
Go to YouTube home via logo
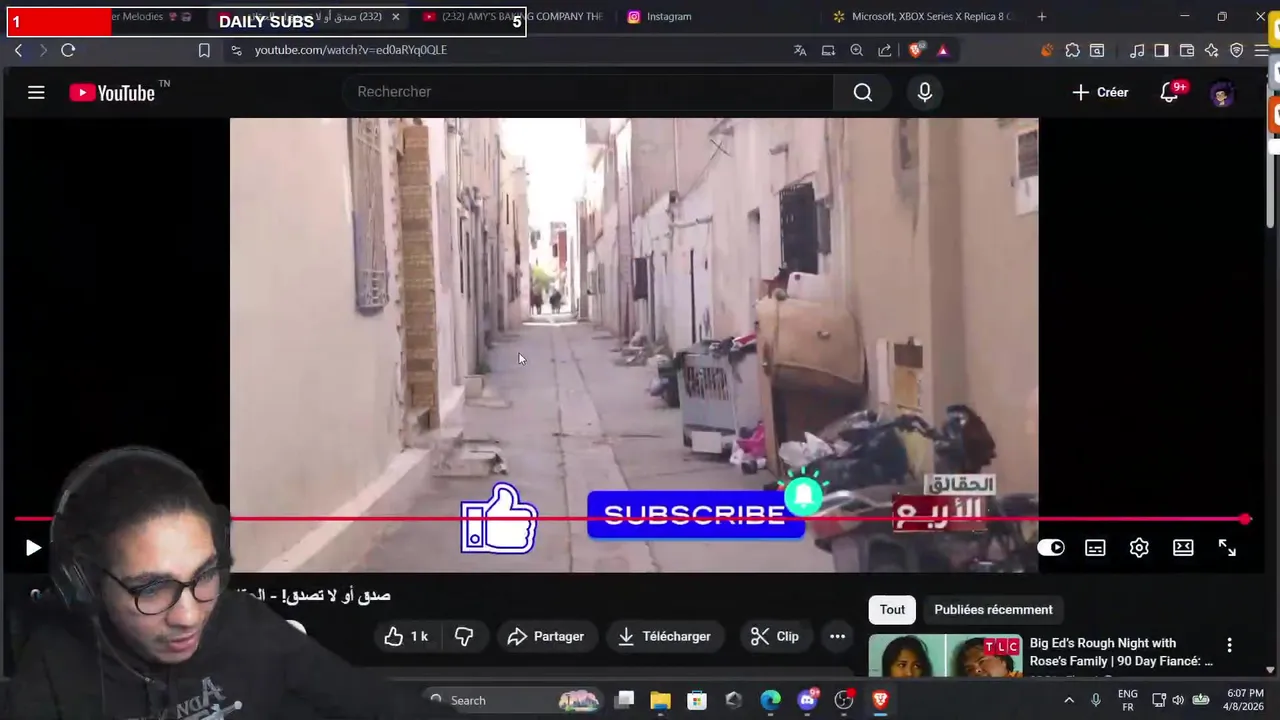point(112,93)
